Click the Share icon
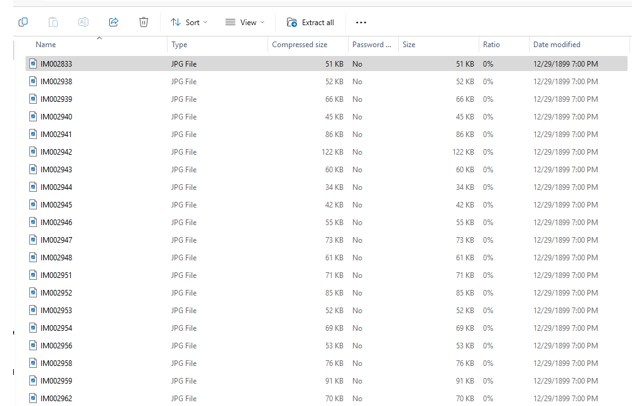The width and height of the screenshot is (632, 406). (113, 22)
